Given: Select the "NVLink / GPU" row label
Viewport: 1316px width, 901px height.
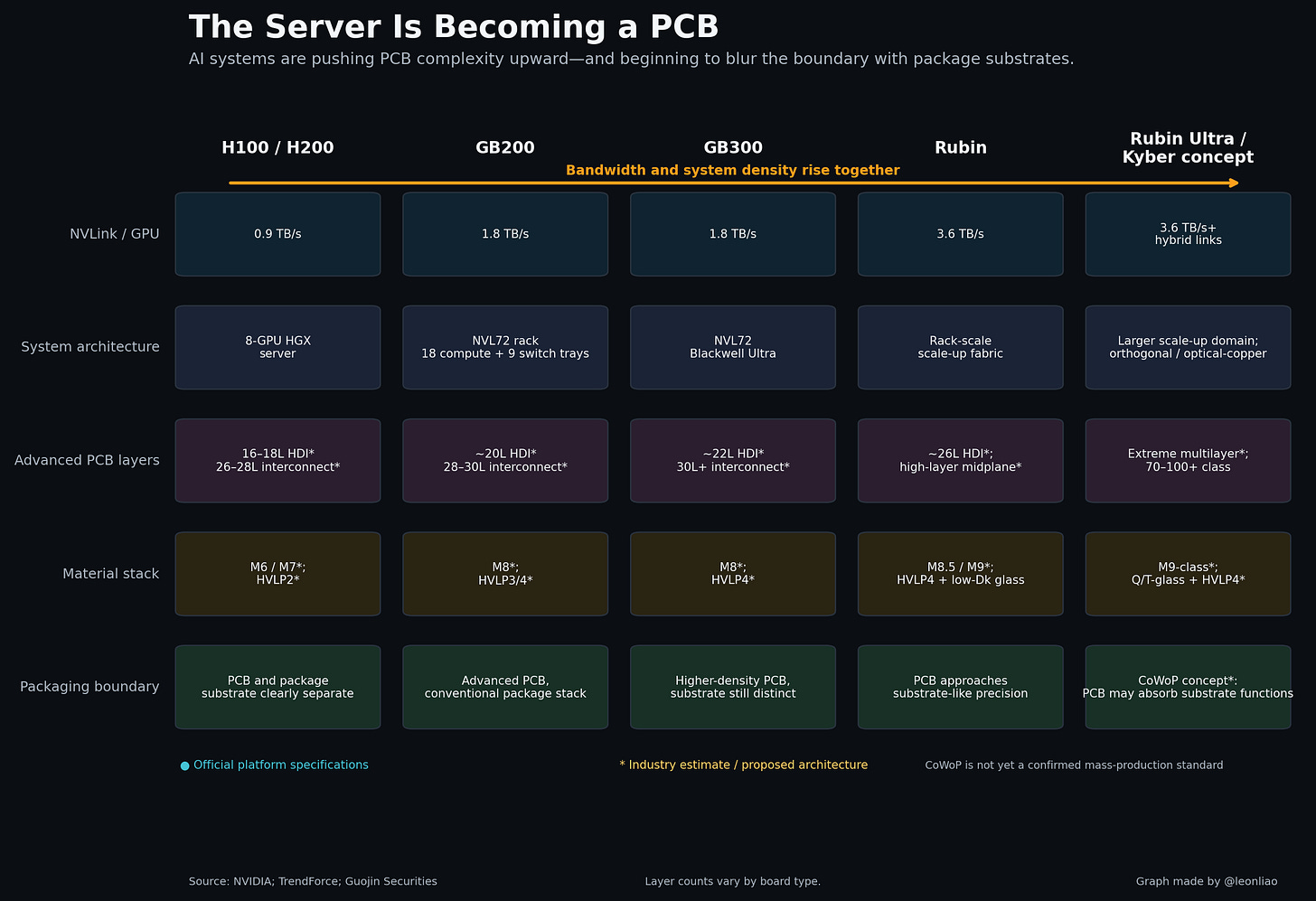Looking at the screenshot, I should 115,234.
